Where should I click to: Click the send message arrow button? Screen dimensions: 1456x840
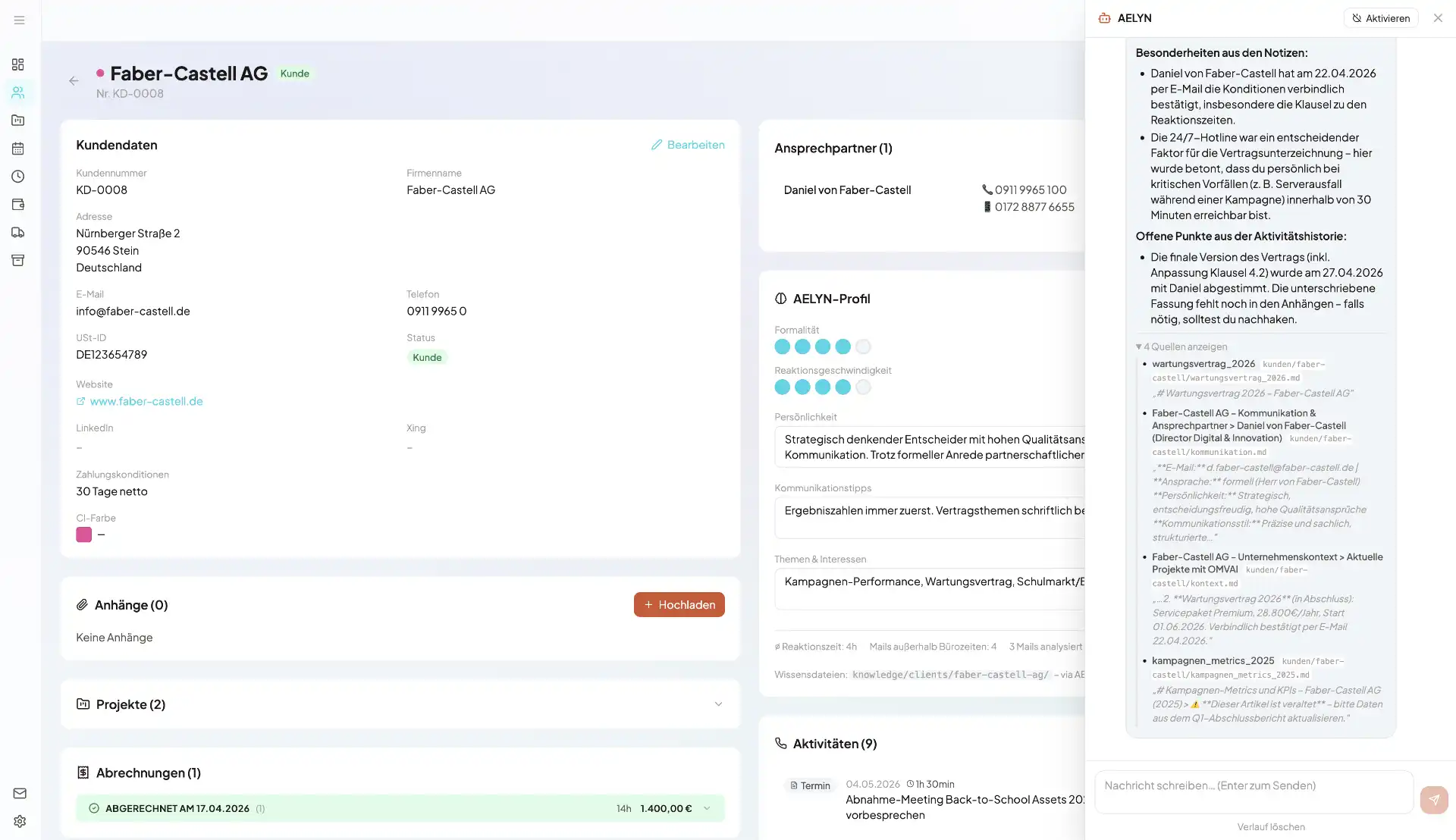[1433, 800]
